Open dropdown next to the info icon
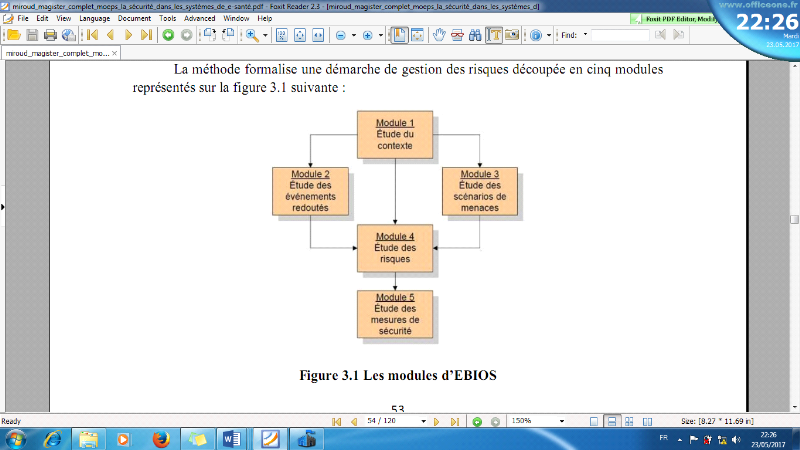Image resolution: width=800 pixels, height=450 pixels. pyautogui.click(x=548, y=35)
